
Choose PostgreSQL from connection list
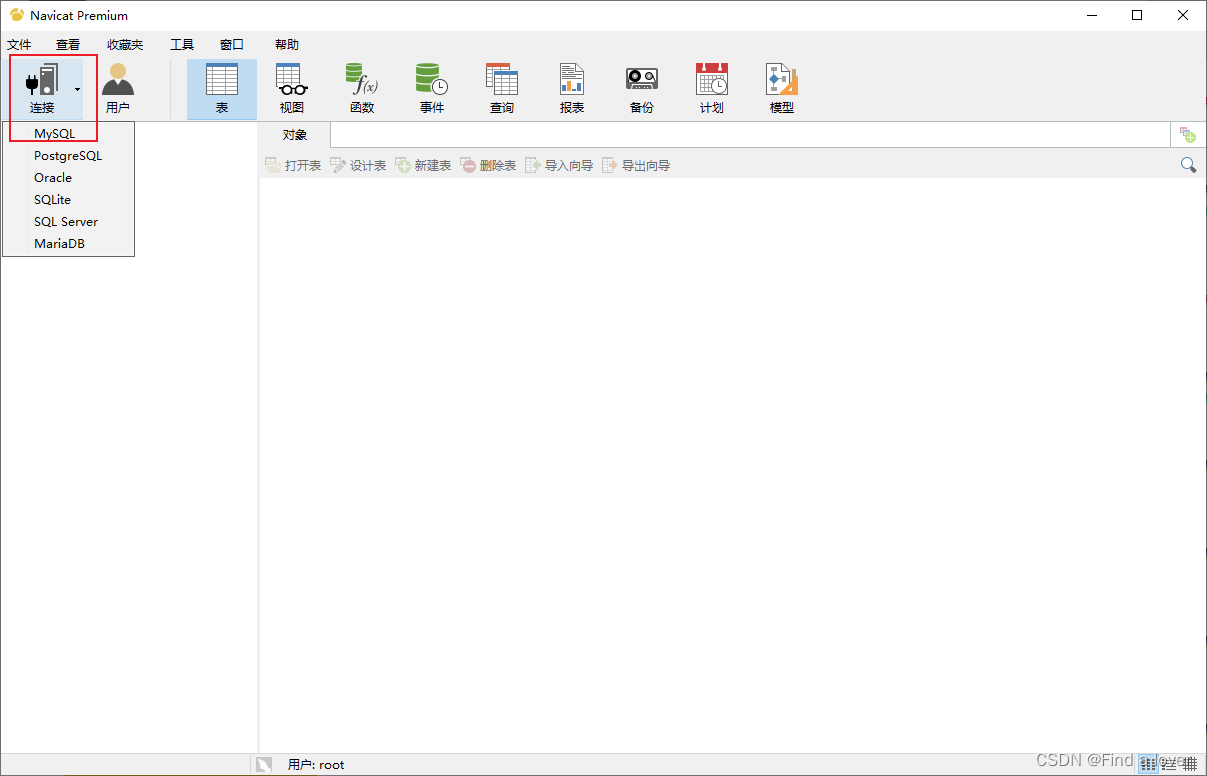tap(68, 155)
